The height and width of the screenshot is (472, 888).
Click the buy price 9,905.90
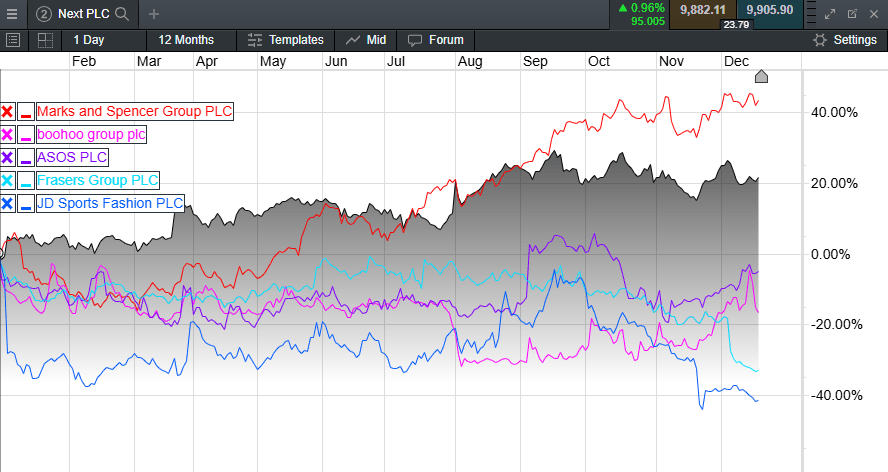click(770, 10)
